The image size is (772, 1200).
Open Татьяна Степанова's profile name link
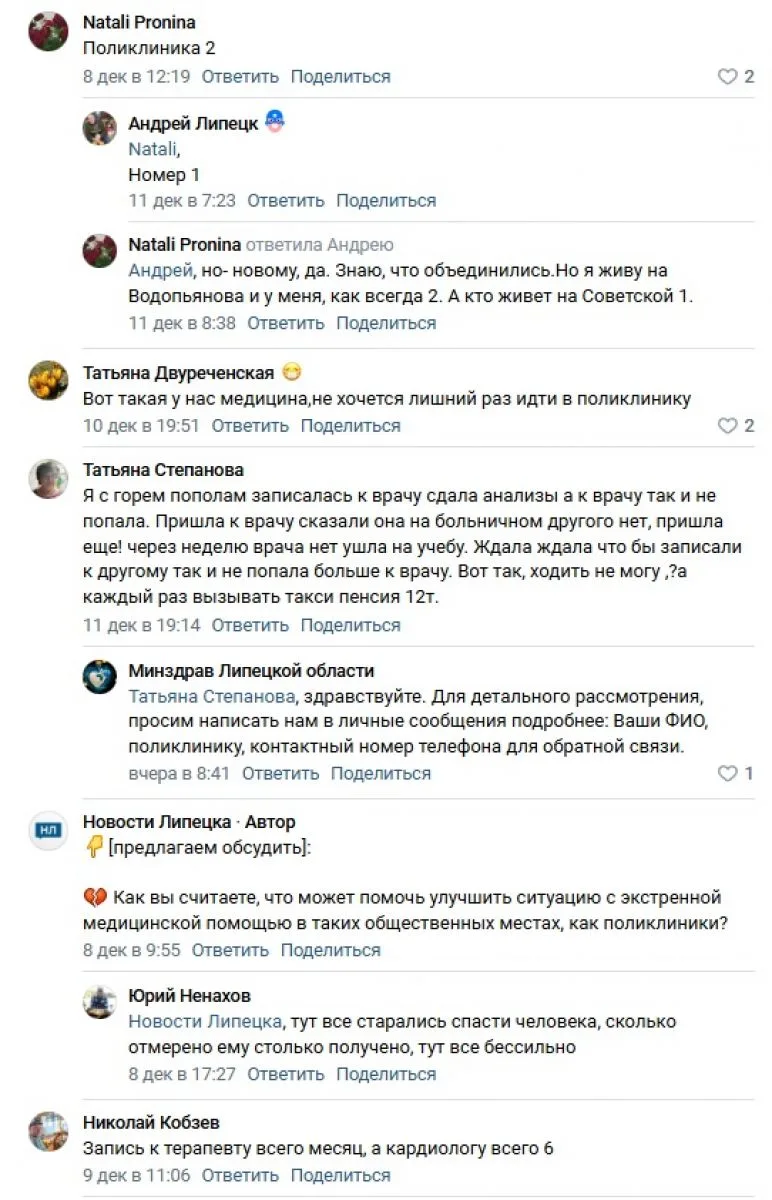click(163, 470)
